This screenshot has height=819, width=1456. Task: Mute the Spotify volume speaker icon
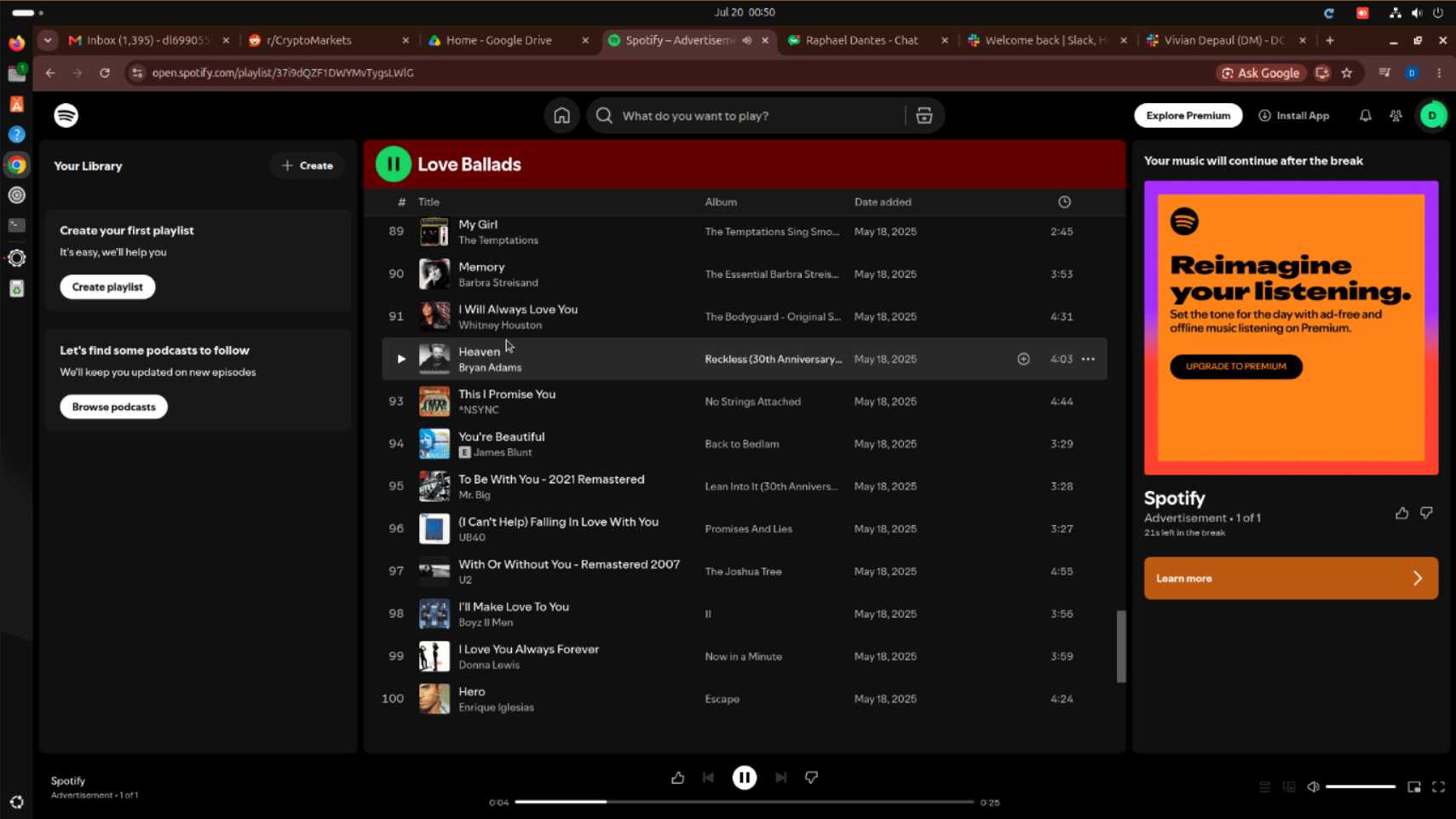pyautogui.click(x=1314, y=787)
